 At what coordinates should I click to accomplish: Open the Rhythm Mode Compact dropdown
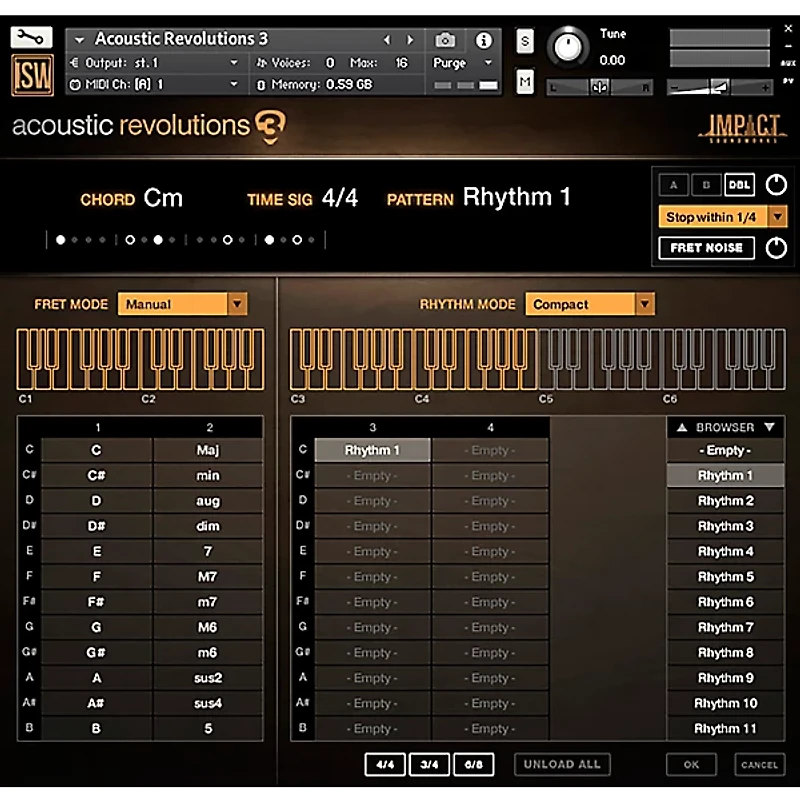589,304
